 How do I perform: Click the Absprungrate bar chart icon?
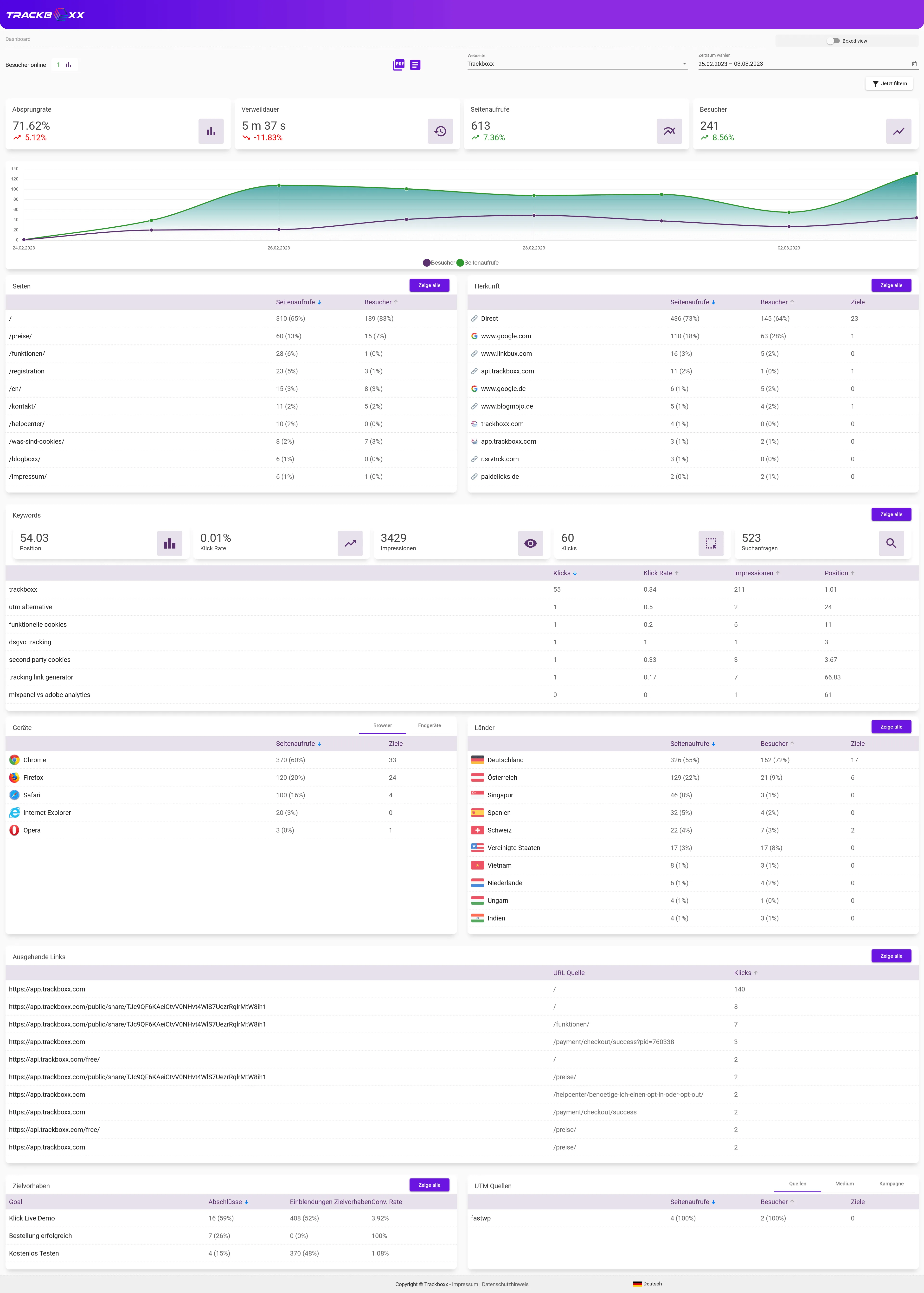pos(211,131)
